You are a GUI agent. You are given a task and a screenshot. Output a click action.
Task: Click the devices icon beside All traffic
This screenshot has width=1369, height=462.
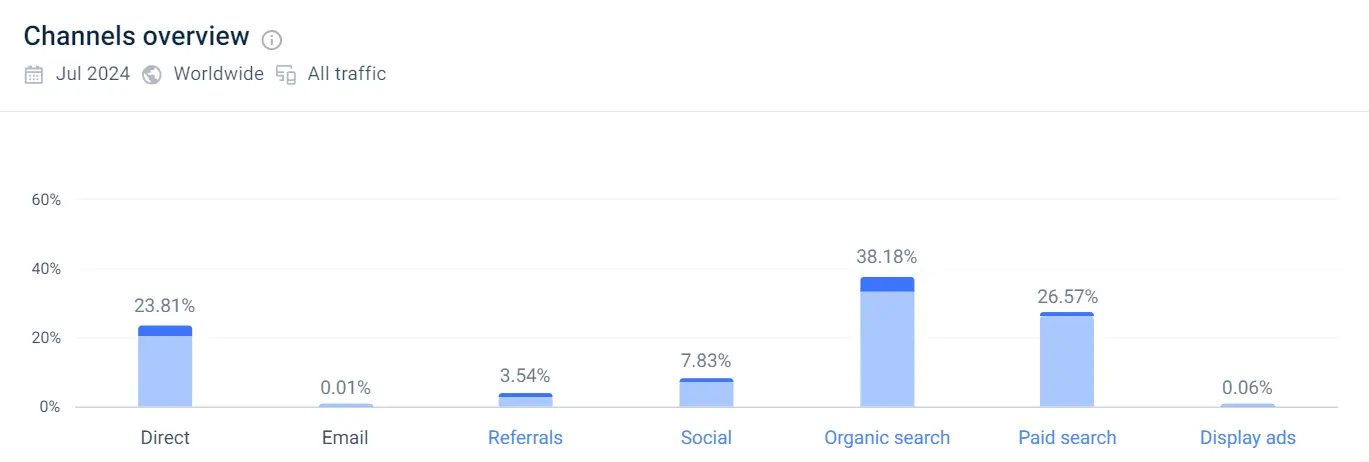pyautogui.click(x=286, y=74)
